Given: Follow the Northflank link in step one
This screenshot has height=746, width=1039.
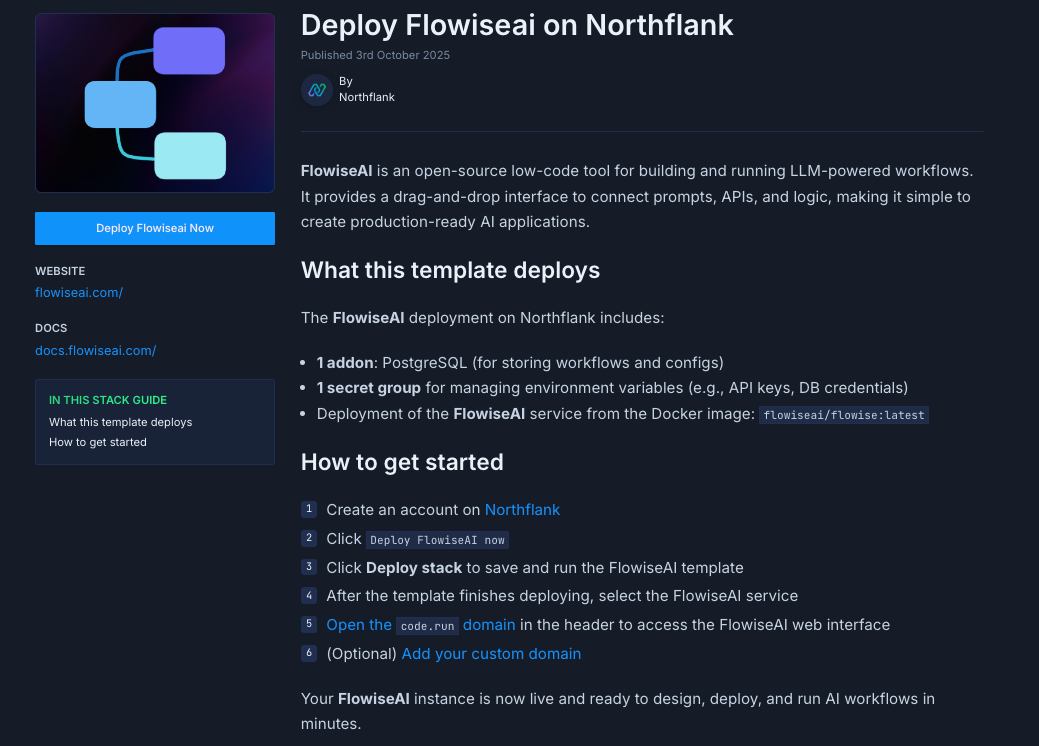Looking at the screenshot, I should [522, 510].
